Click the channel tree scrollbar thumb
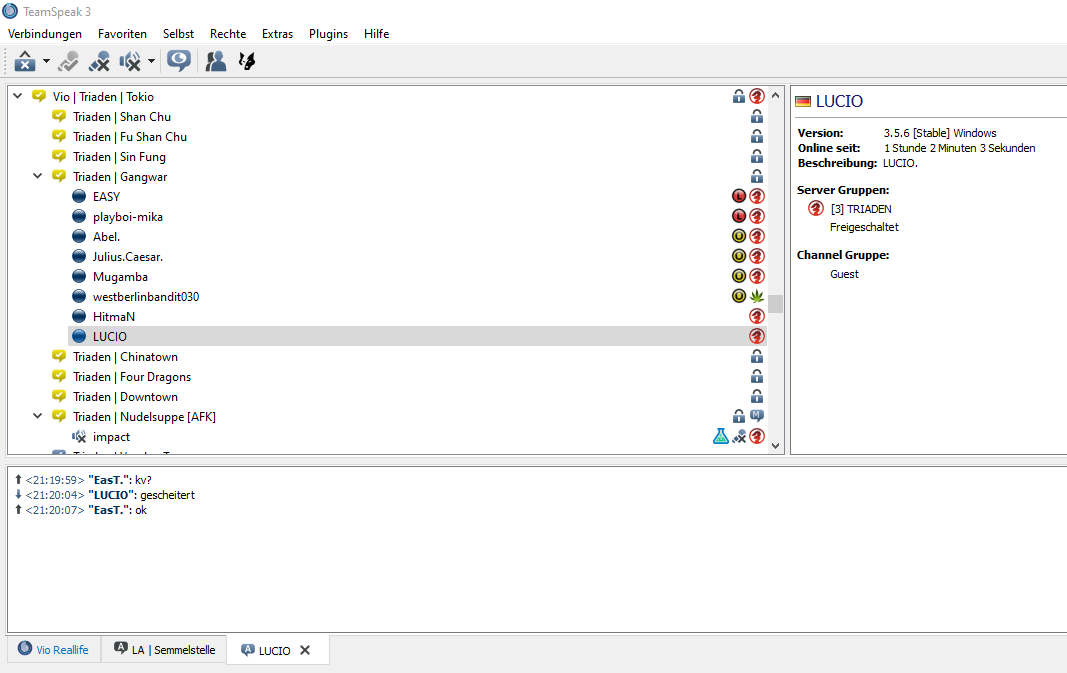This screenshot has height=673, width=1067. [x=775, y=303]
